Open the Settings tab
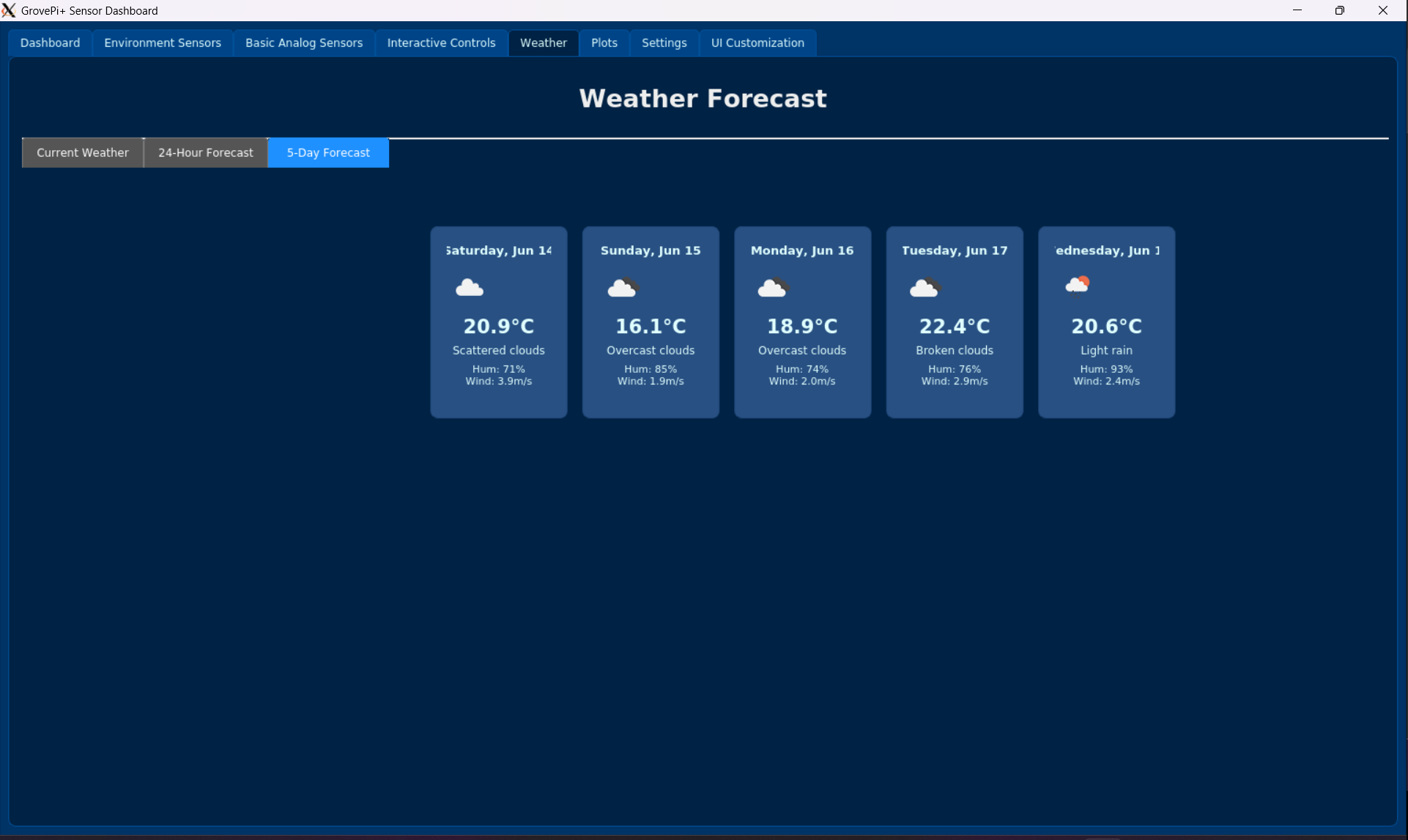The width and height of the screenshot is (1408, 840). [x=664, y=42]
